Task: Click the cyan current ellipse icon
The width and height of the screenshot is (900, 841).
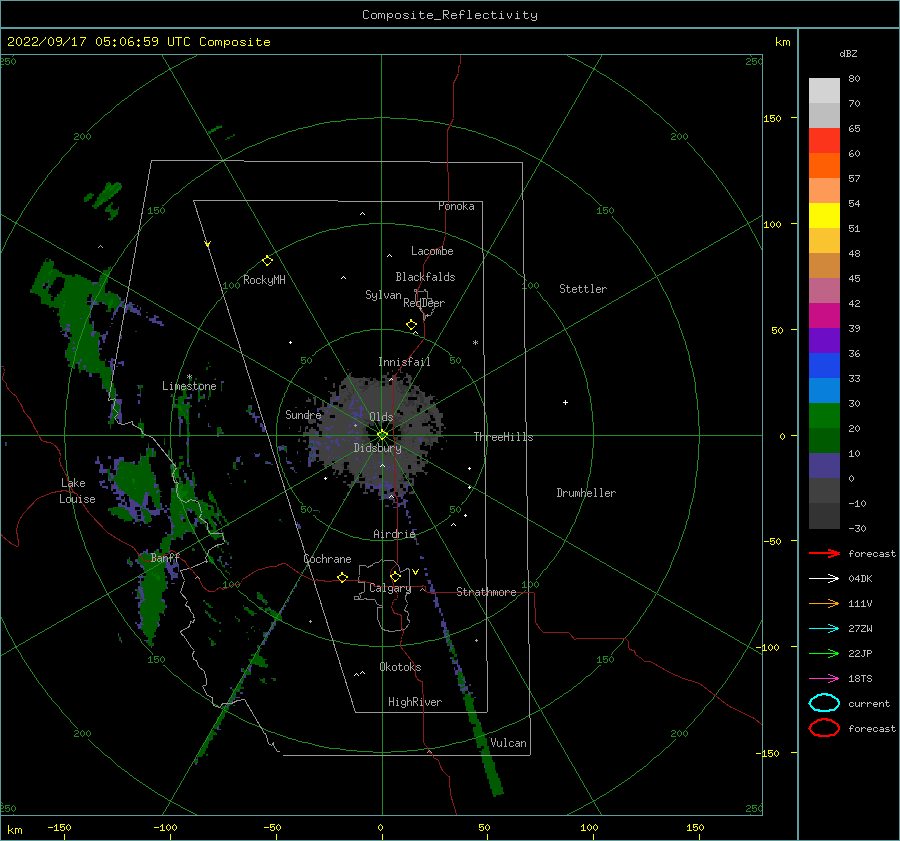Action: 824,703
